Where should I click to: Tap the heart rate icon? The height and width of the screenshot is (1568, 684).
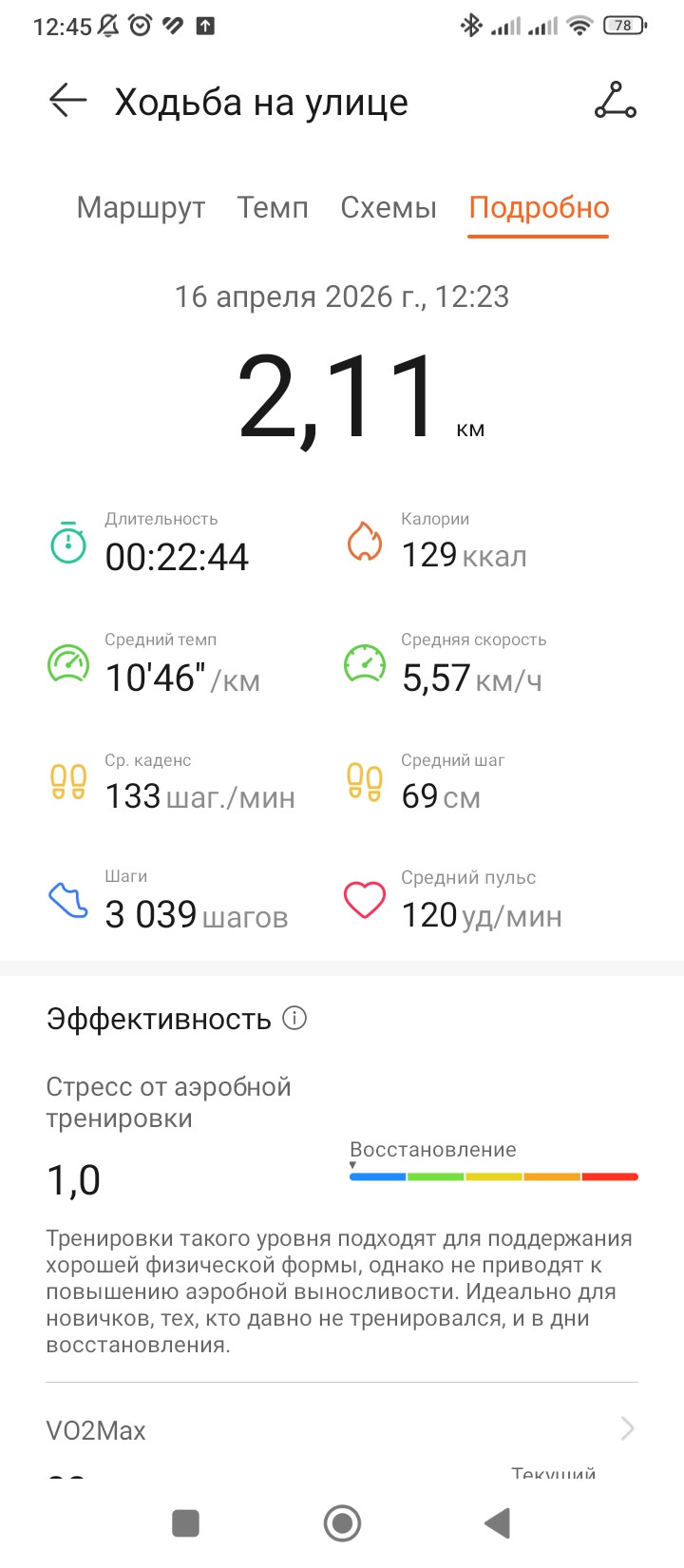[364, 900]
